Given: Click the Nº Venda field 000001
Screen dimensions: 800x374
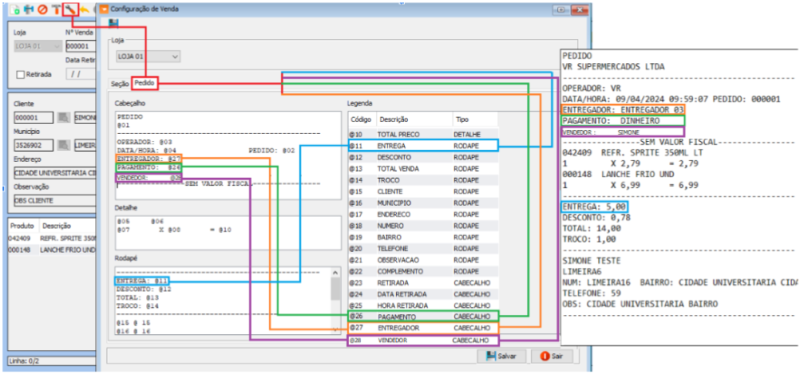Looking at the screenshot, I should pos(81,46).
